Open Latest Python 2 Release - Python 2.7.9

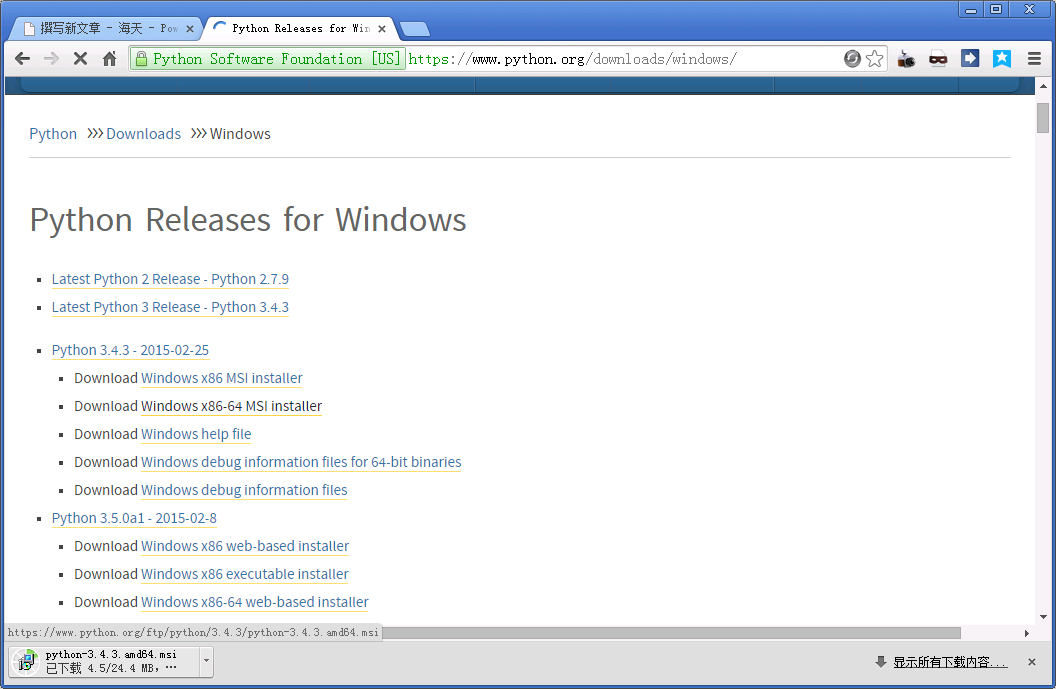pyautogui.click(x=170, y=279)
